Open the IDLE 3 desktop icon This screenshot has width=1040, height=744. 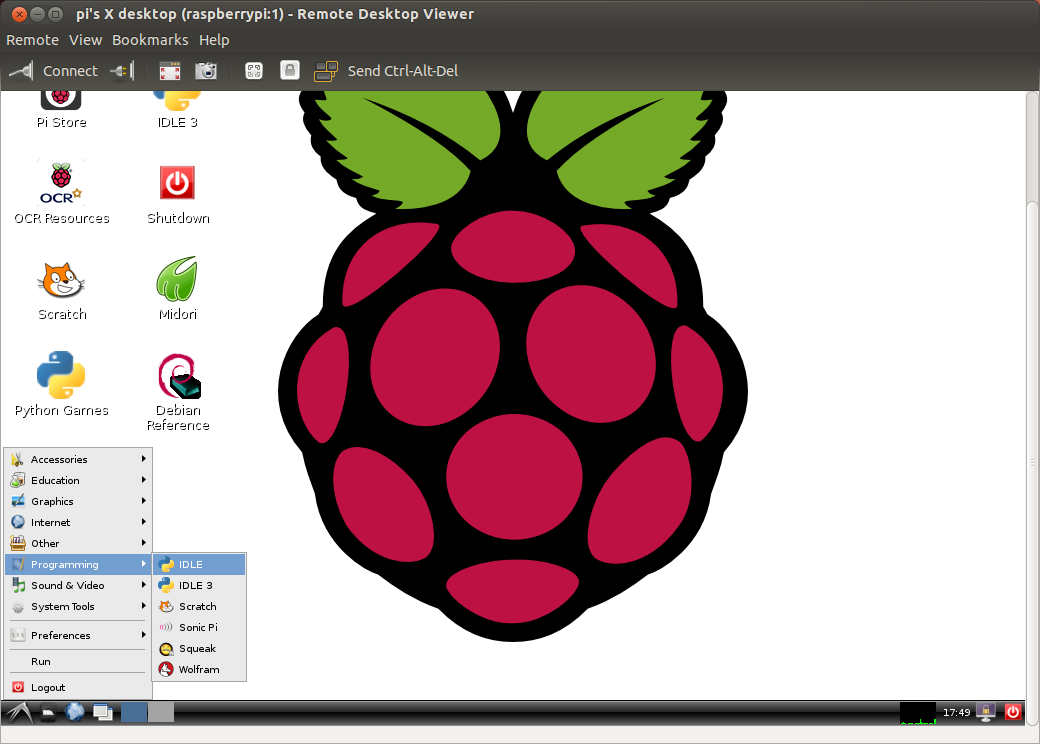177,110
